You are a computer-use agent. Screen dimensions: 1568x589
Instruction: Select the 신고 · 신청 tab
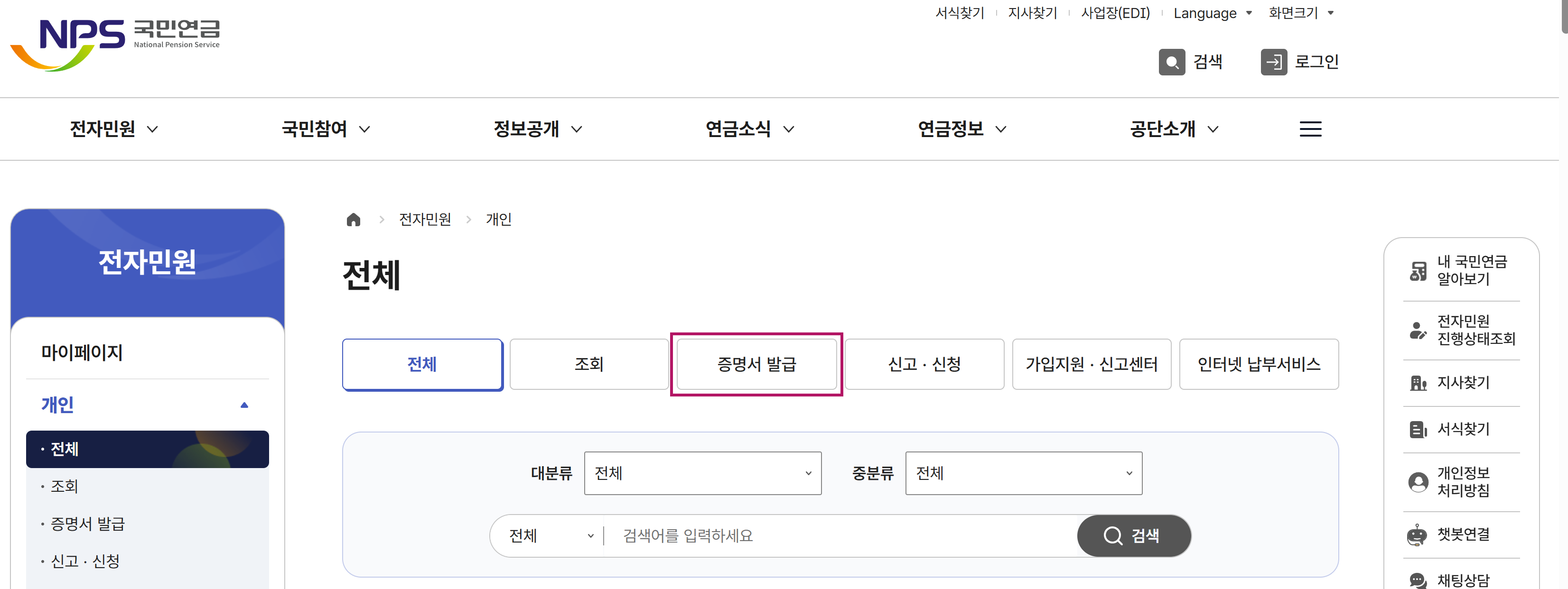924,365
